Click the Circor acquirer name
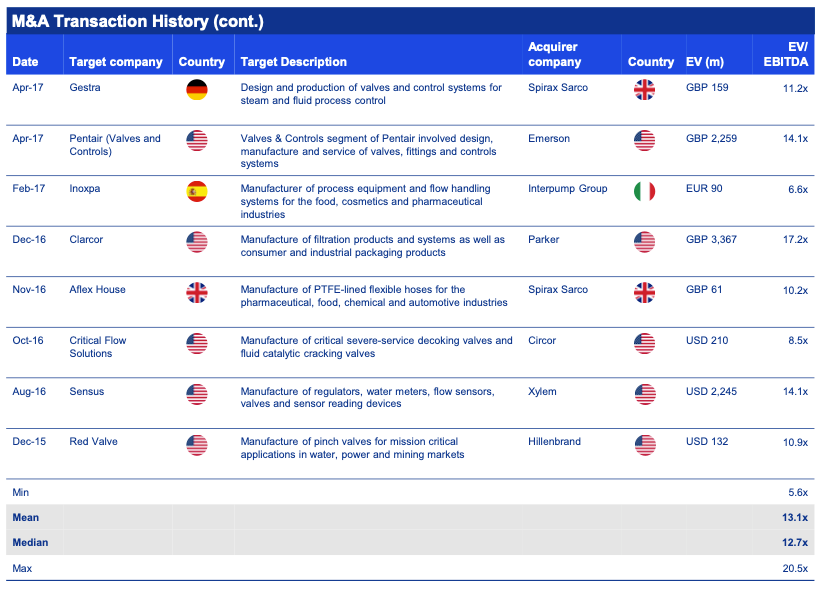This screenshot has width=822, height=589. (542, 341)
